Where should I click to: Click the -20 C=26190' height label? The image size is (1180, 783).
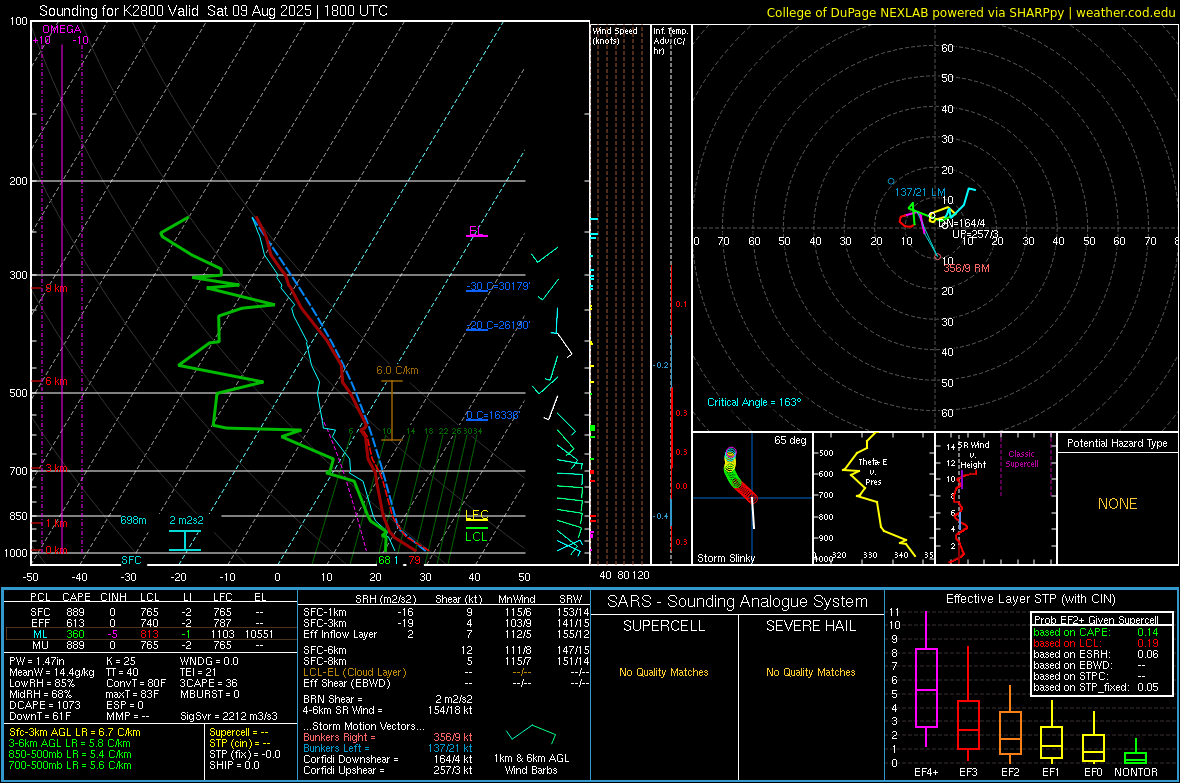click(x=498, y=325)
